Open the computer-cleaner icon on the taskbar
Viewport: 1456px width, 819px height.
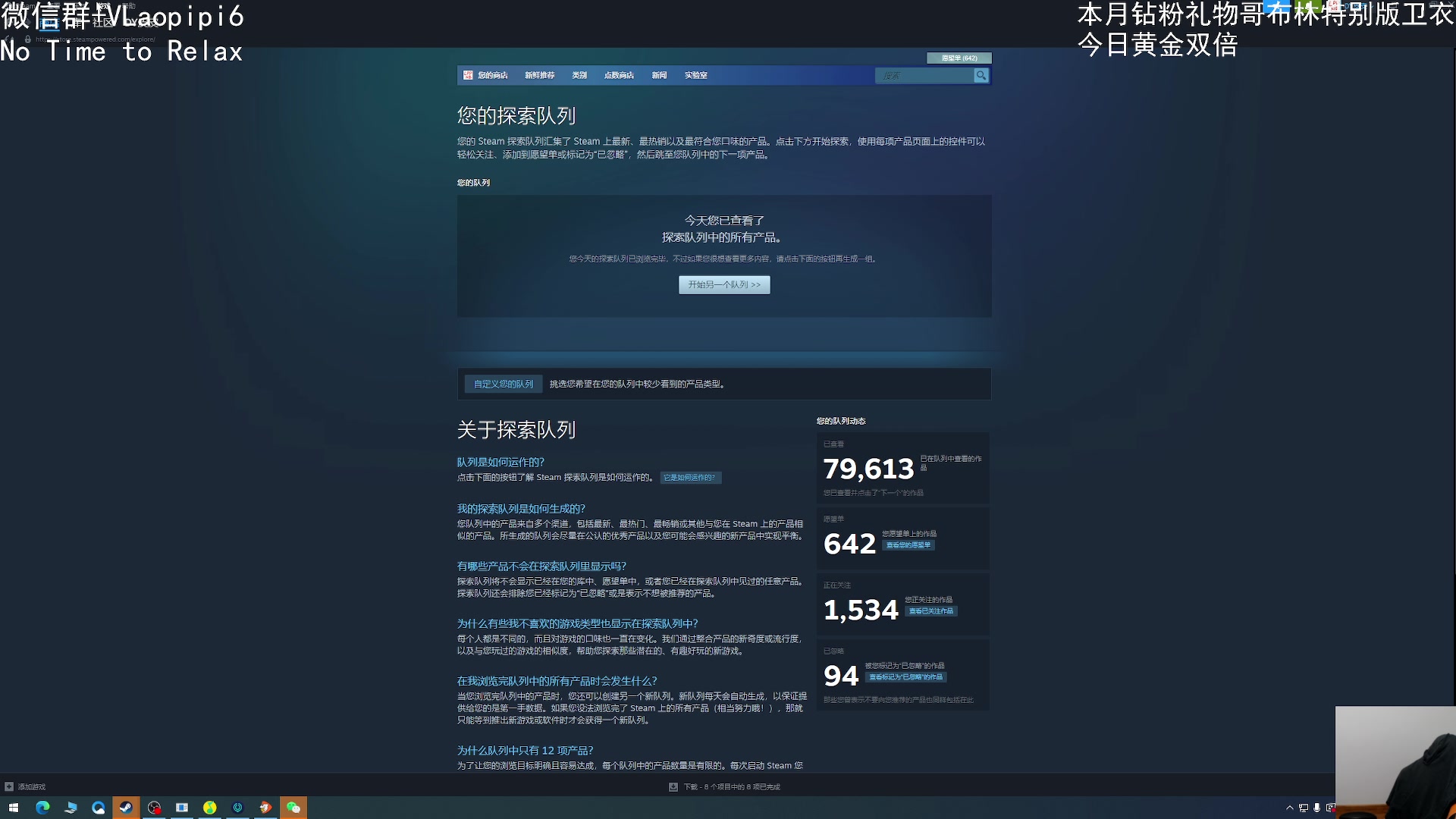[71, 808]
